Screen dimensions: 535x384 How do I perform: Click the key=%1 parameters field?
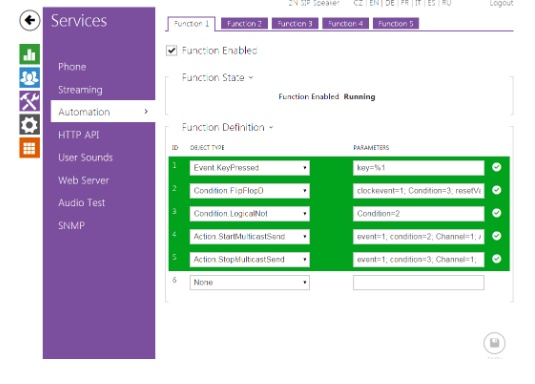coord(419,168)
